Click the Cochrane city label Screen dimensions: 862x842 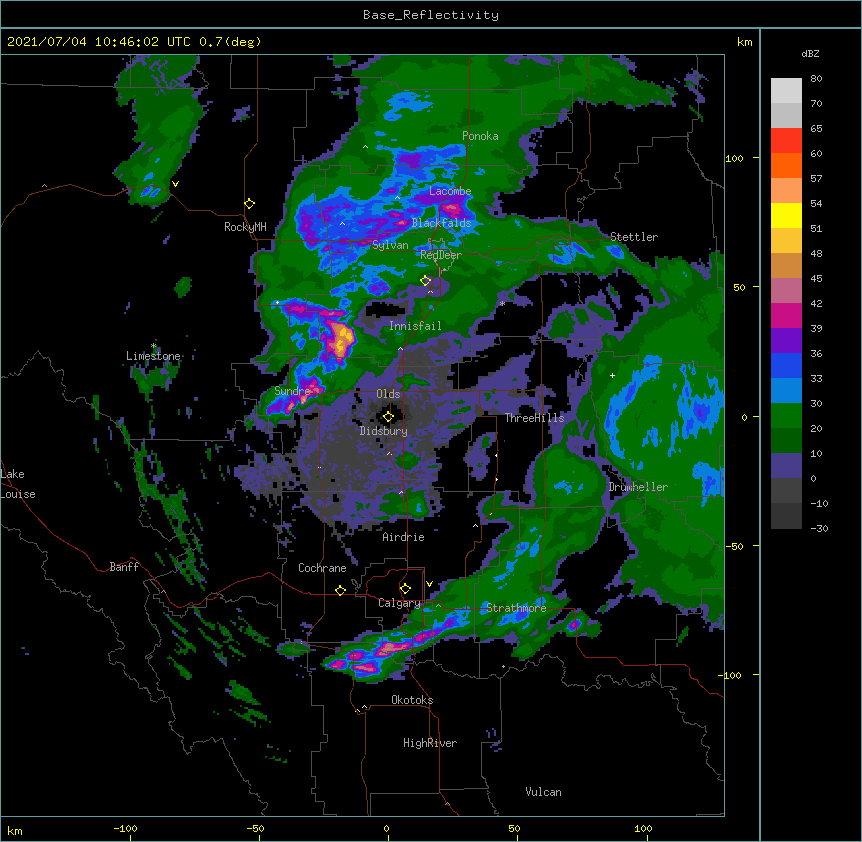(x=322, y=568)
